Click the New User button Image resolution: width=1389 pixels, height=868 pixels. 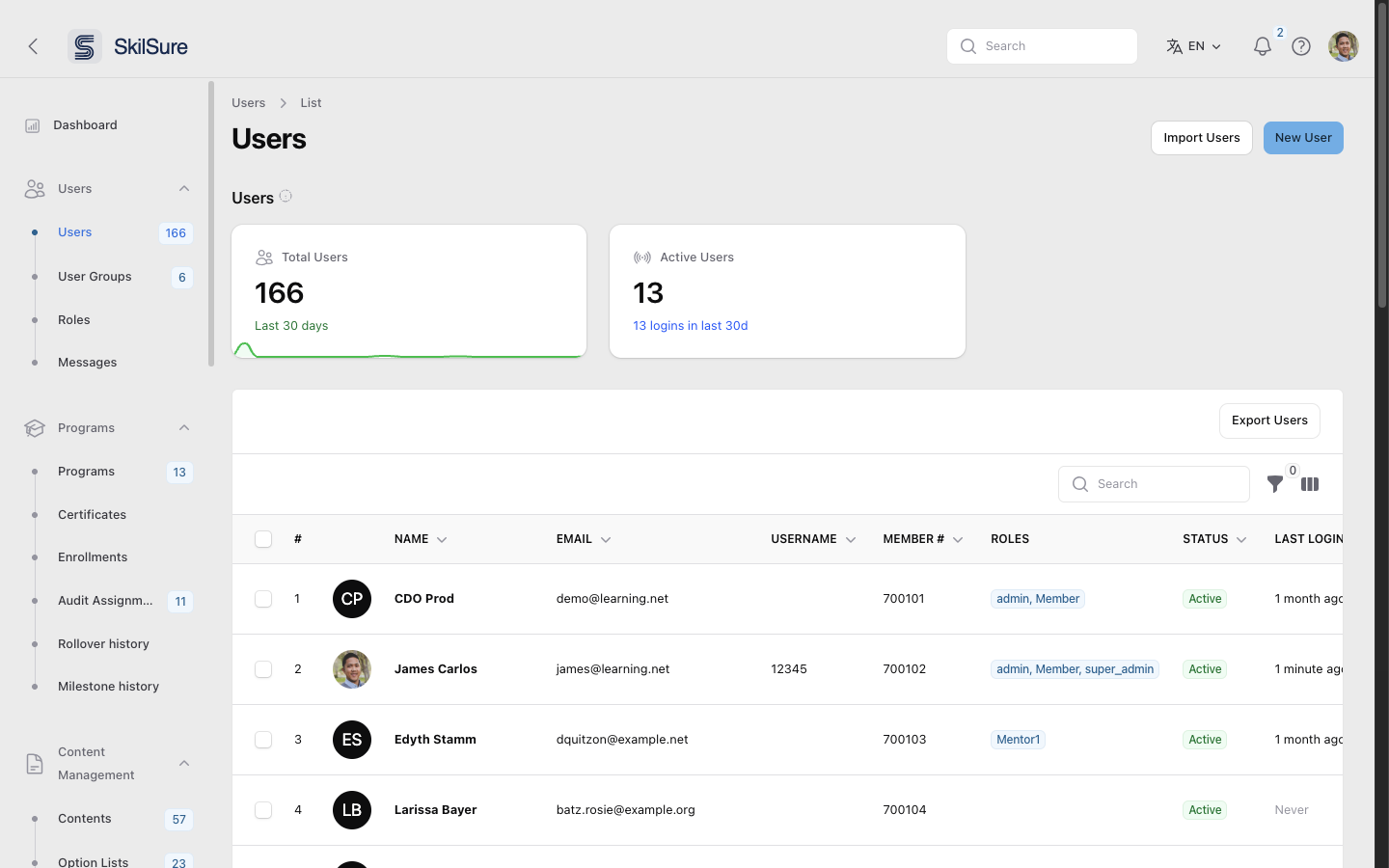[1303, 138]
